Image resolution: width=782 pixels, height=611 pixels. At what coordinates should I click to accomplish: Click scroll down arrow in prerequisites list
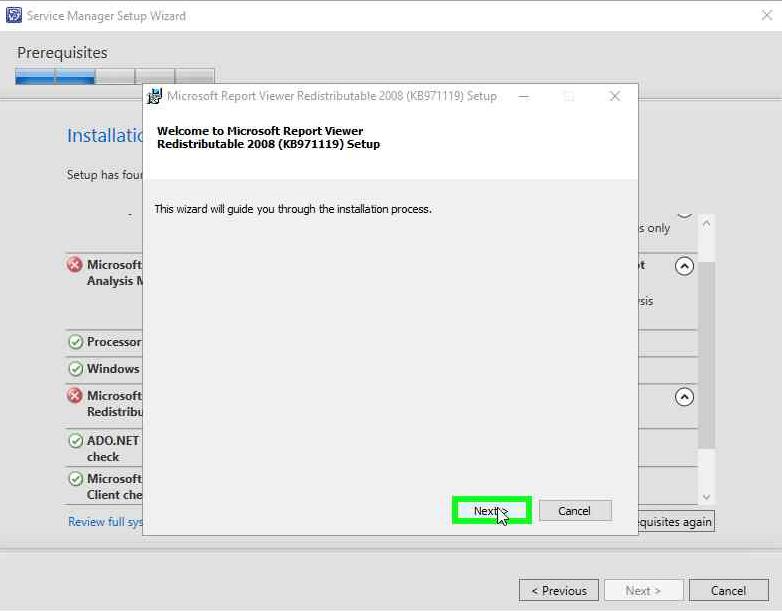(706, 497)
